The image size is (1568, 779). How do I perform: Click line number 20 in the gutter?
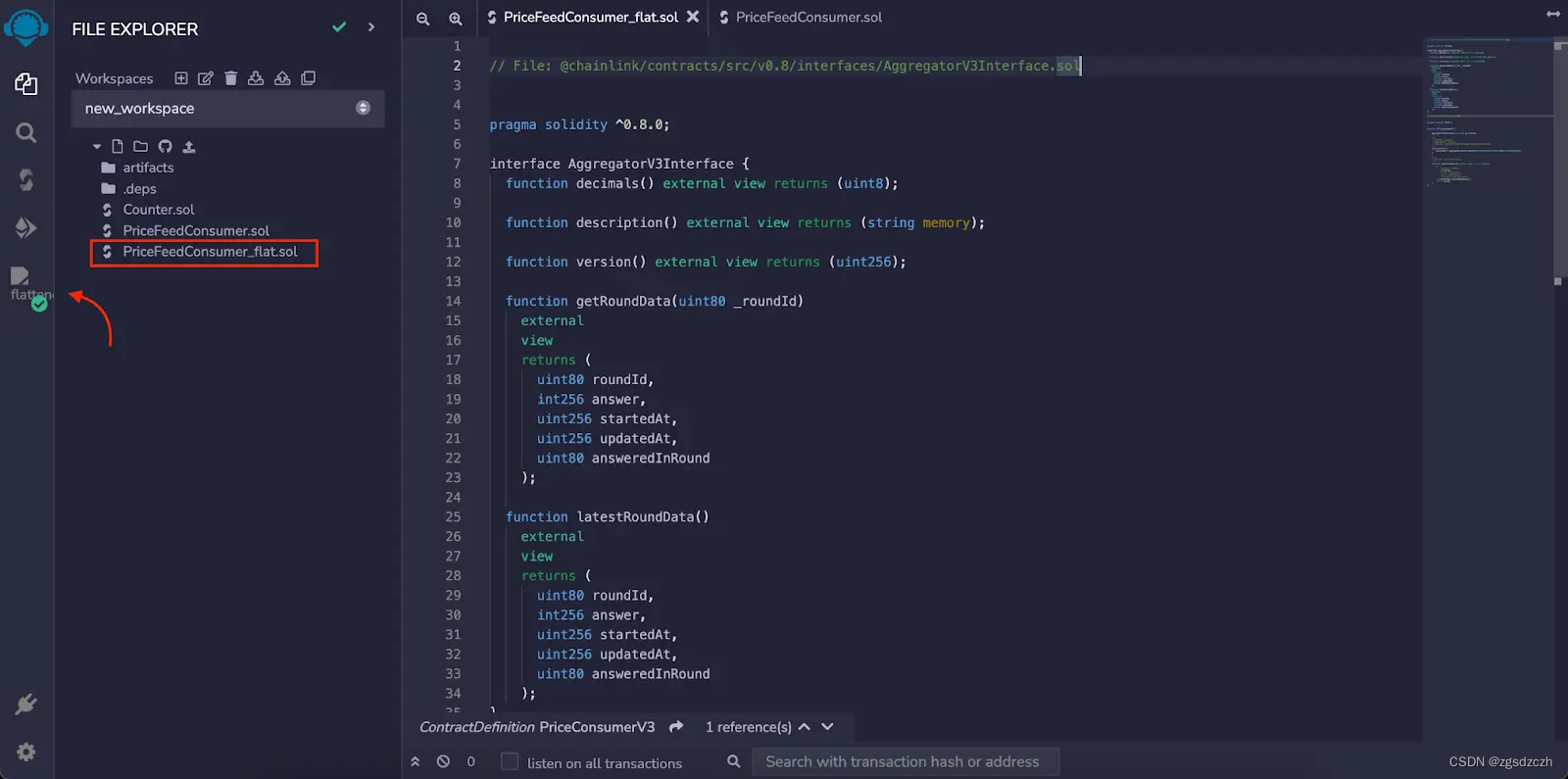(x=453, y=418)
